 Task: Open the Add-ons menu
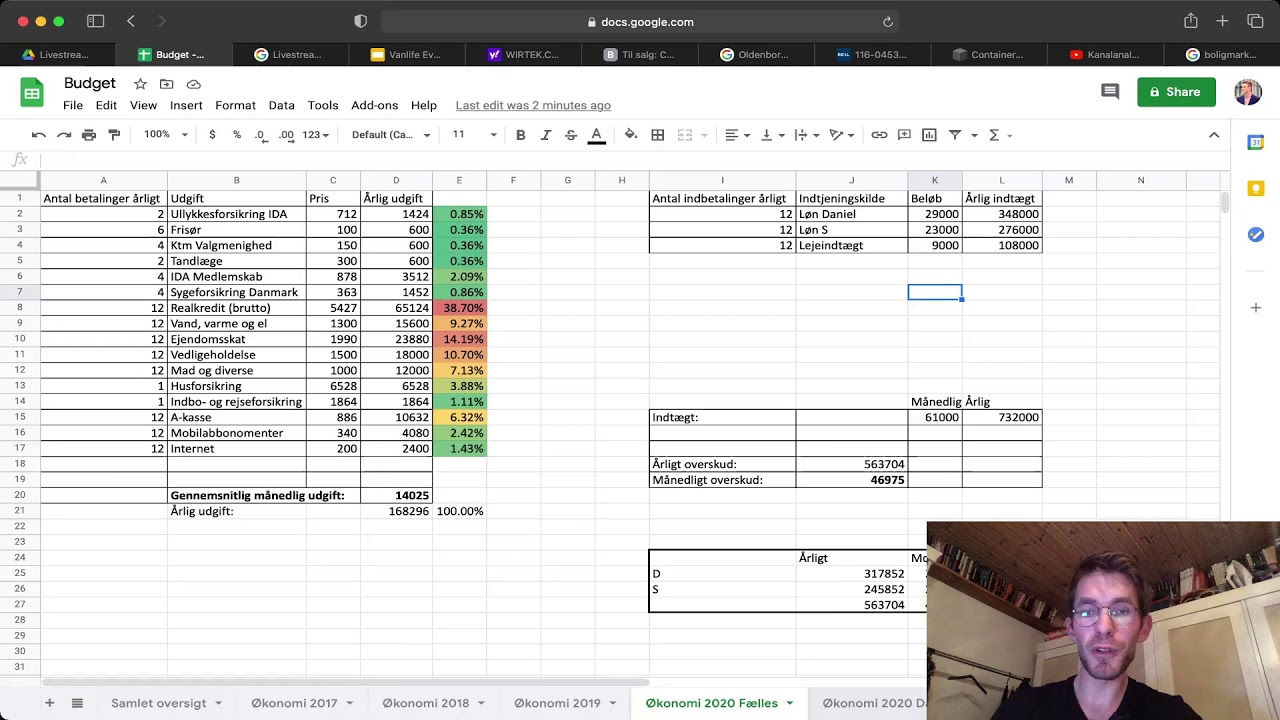pos(374,105)
